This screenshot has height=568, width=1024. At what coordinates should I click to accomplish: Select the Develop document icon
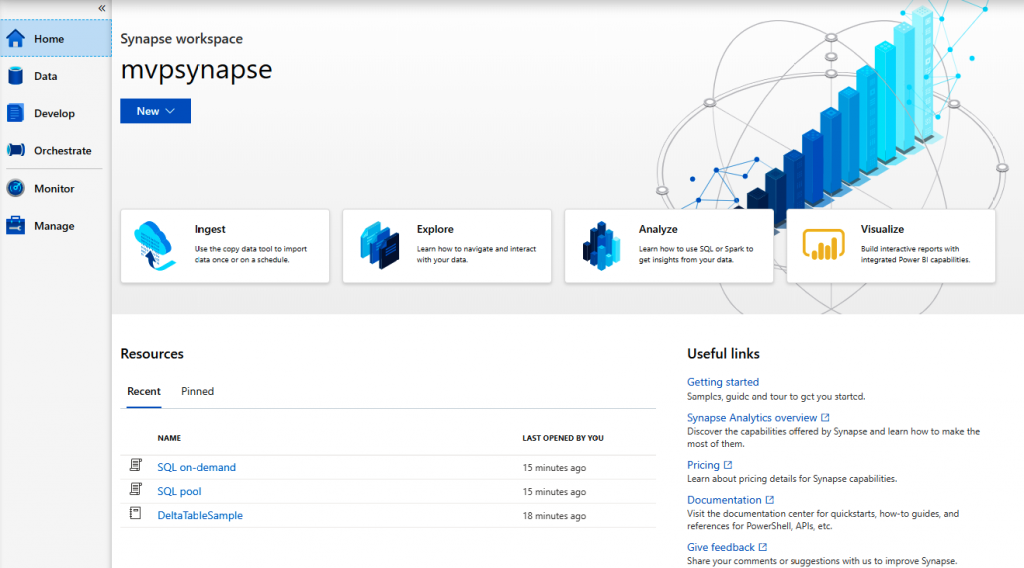[x=16, y=113]
